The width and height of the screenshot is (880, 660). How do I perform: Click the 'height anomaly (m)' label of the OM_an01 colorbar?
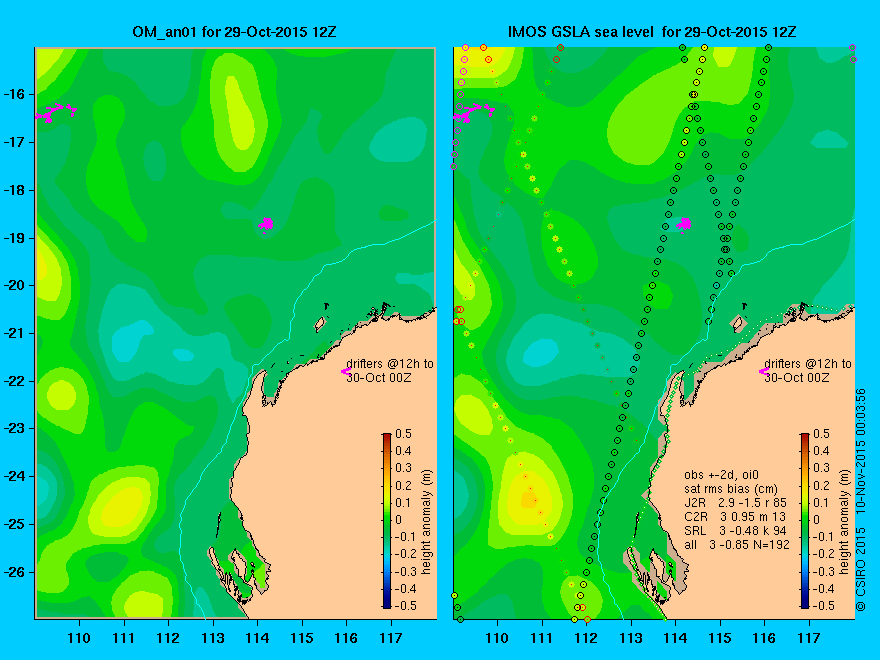click(427, 522)
